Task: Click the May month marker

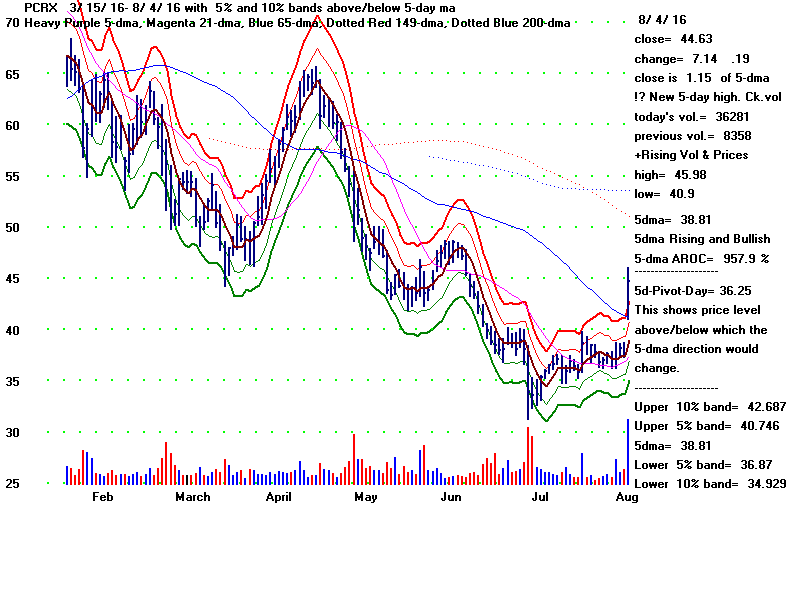Action: [366, 497]
